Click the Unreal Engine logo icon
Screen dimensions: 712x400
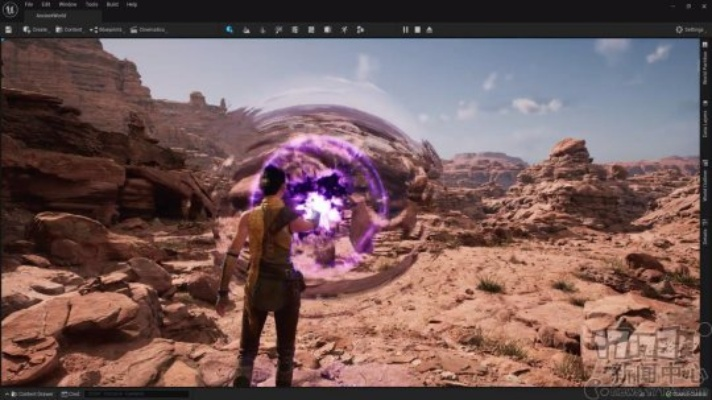coord(10,10)
